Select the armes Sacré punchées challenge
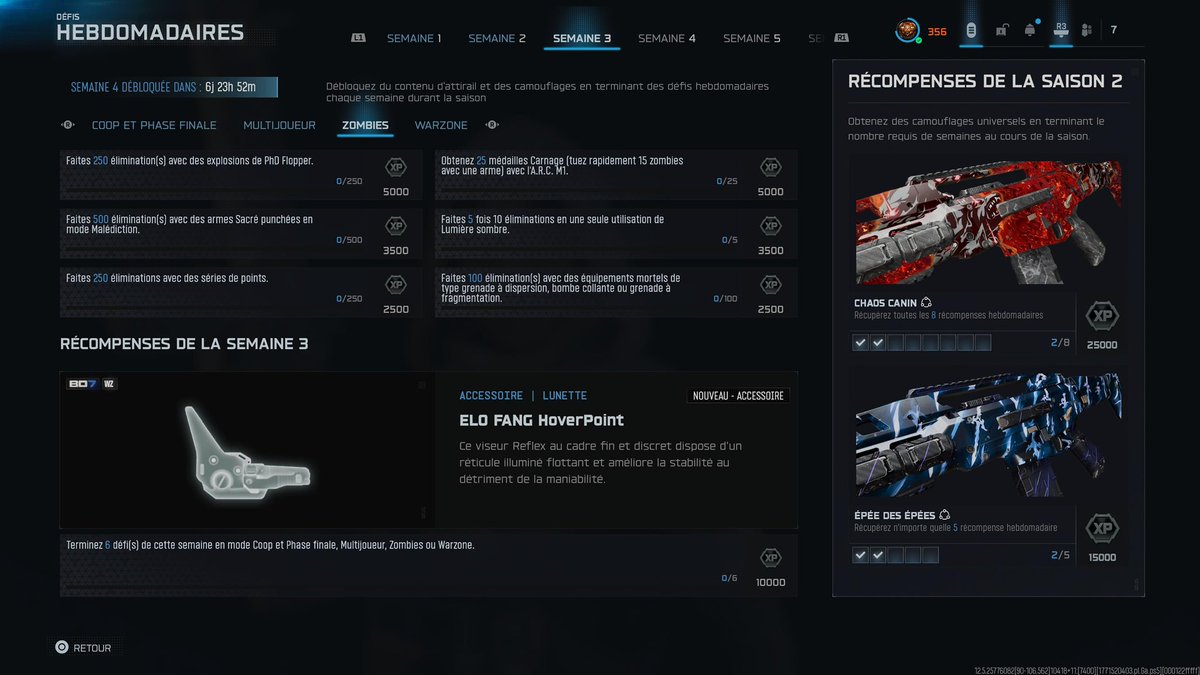The width and height of the screenshot is (1200, 675). coord(241,233)
